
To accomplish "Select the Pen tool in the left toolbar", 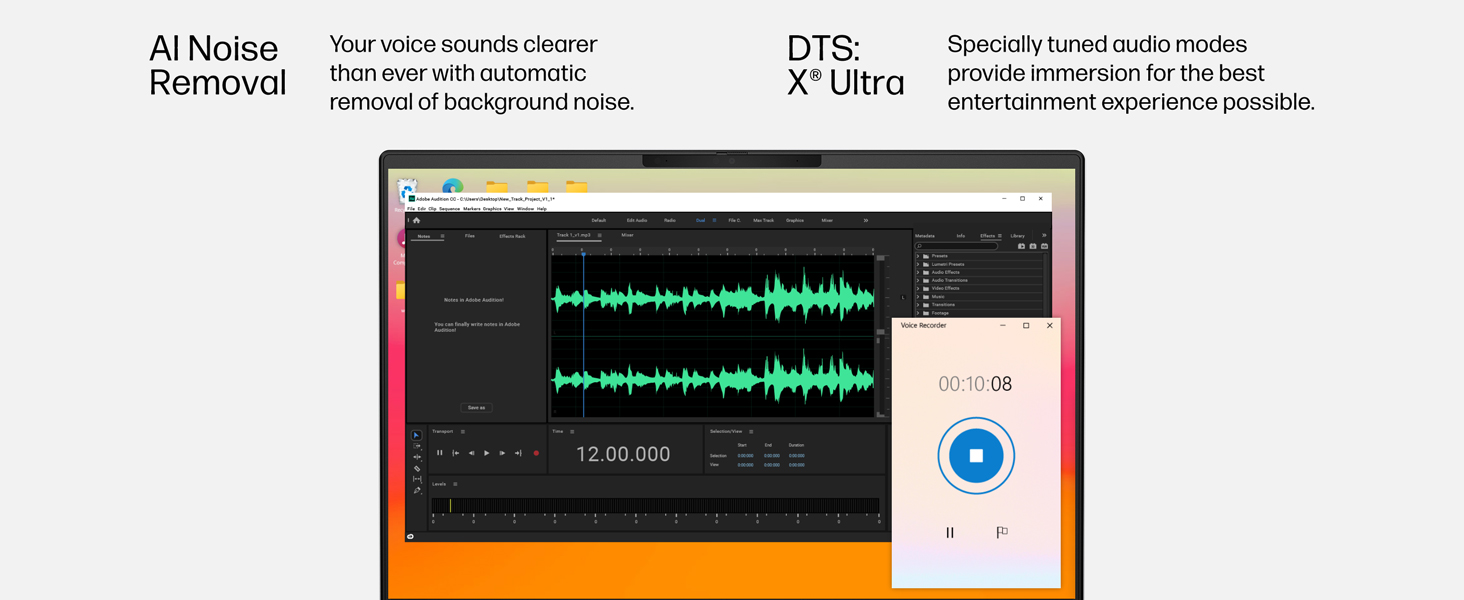I will click(x=417, y=490).
